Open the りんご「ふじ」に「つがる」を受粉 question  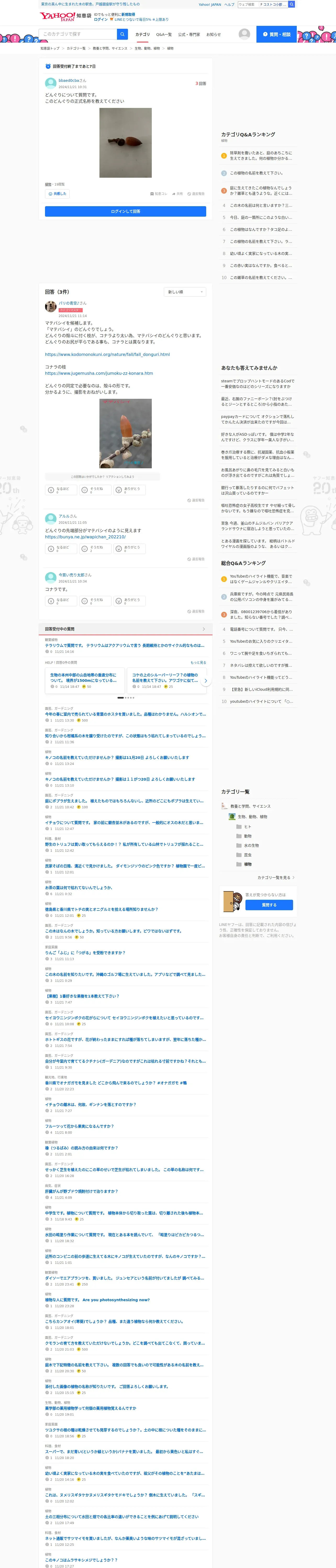point(85,953)
